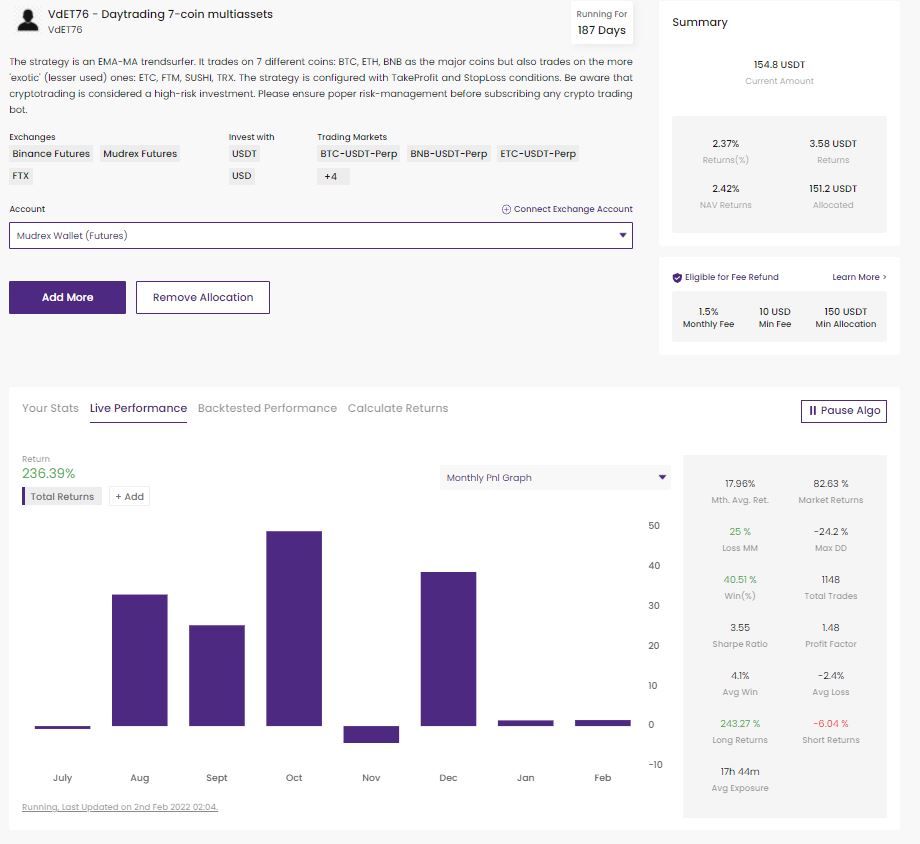920x844 pixels.
Task: Click the 1.5% Monthly Fee text
Action: point(708,318)
